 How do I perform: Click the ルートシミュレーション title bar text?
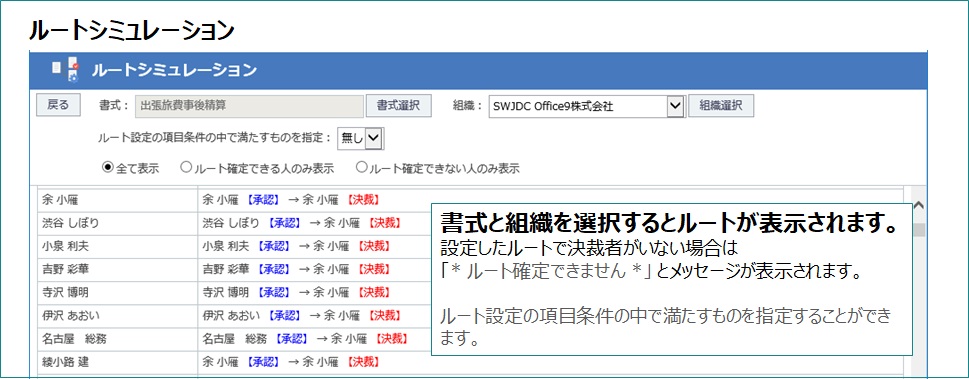pyautogui.click(x=174, y=70)
